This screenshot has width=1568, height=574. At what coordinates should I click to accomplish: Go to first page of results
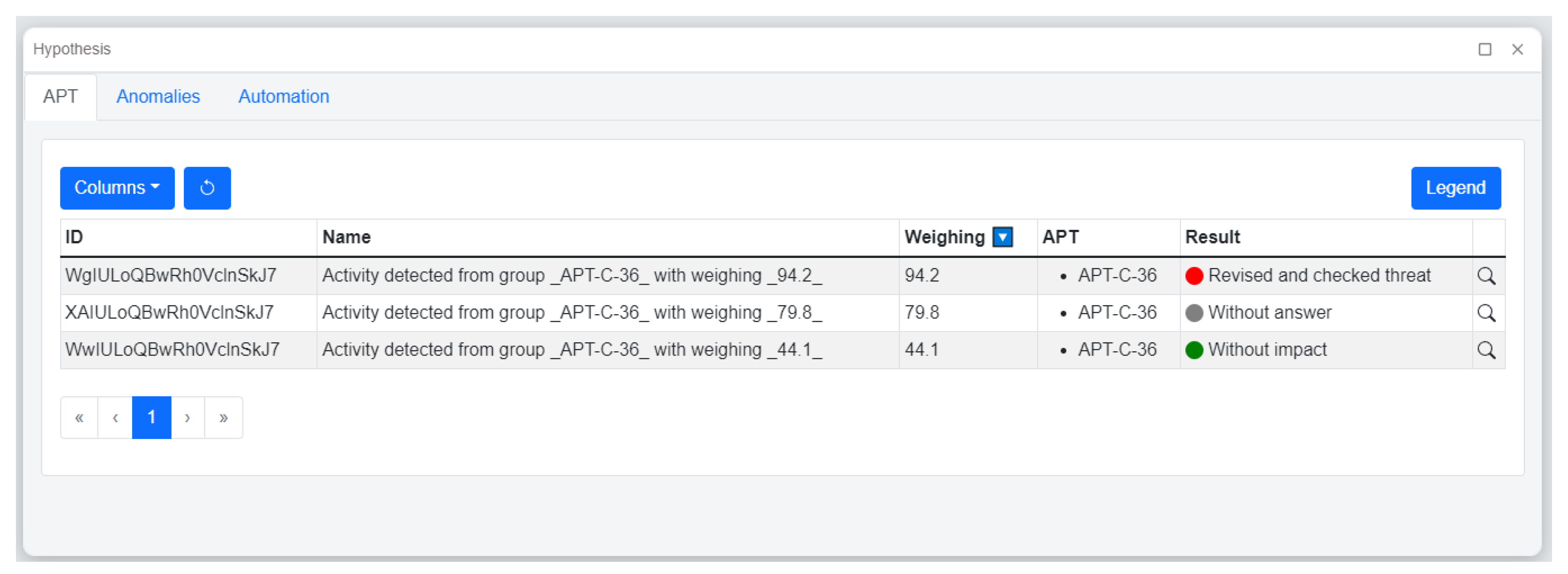coord(79,417)
